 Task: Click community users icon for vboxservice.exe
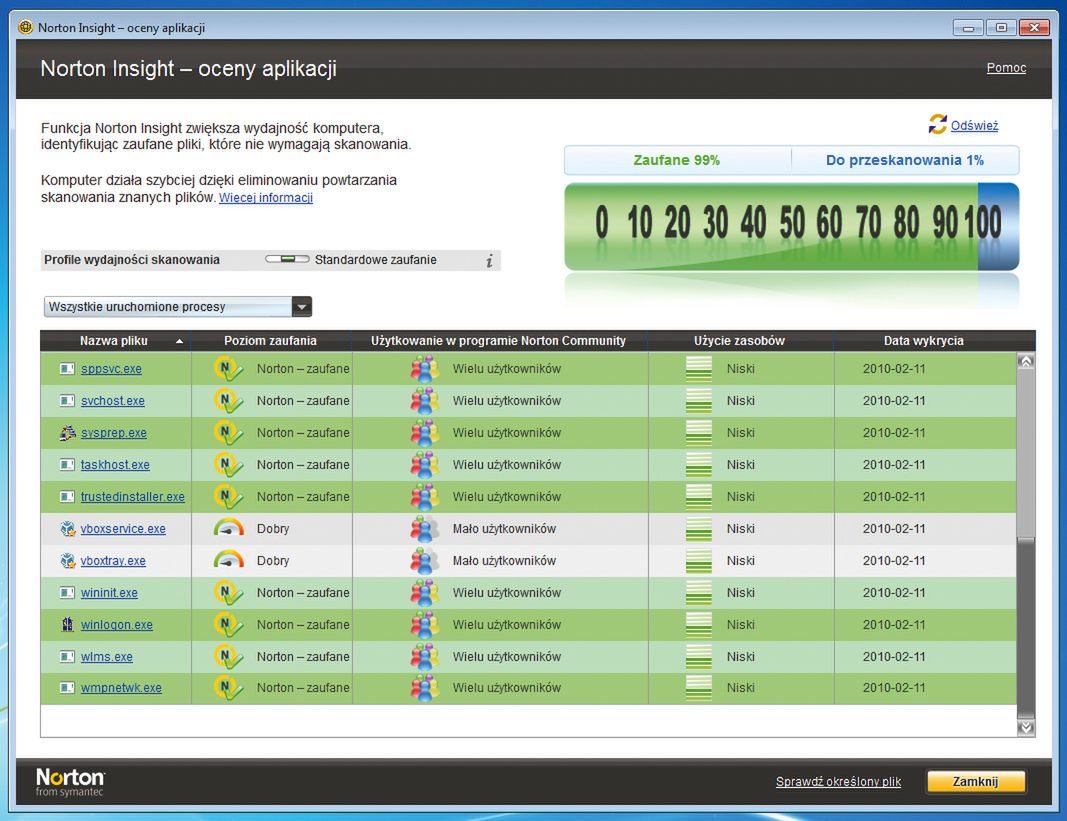click(x=425, y=529)
